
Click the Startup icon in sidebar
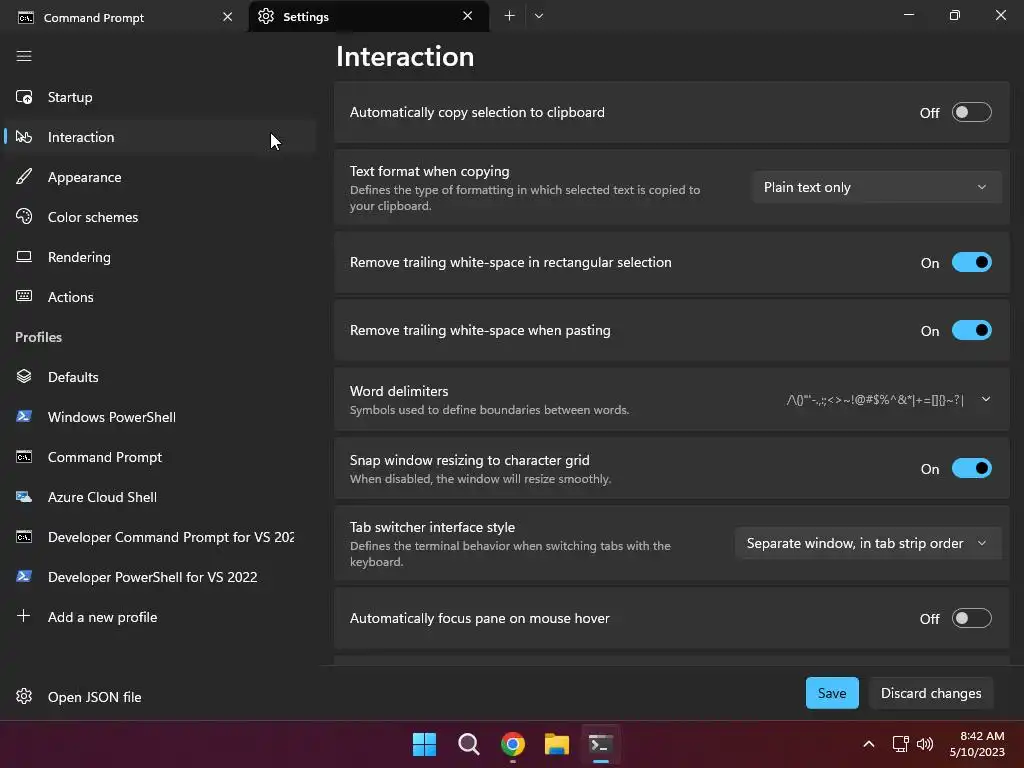point(24,97)
